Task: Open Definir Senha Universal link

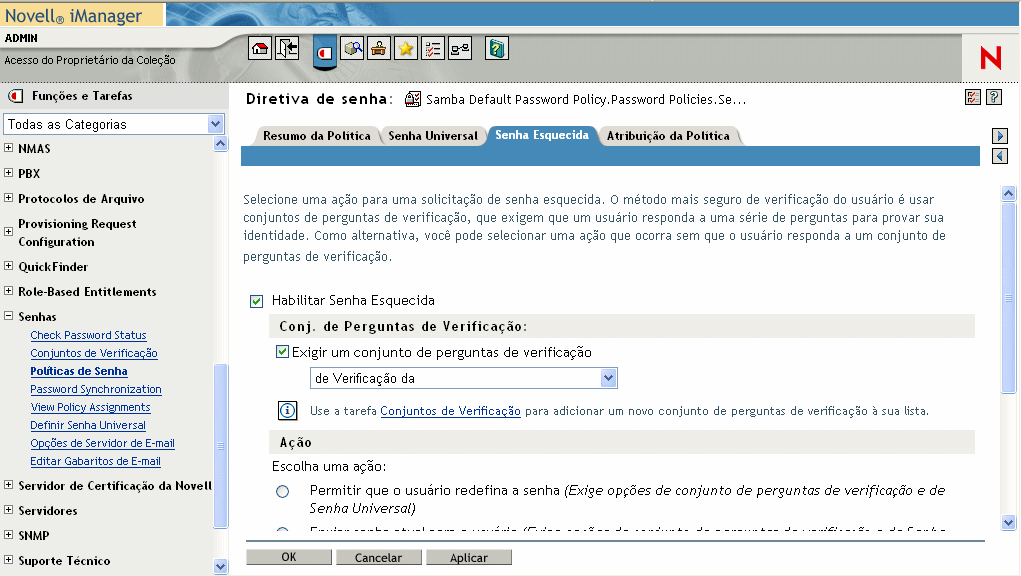Action: tap(88, 425)
